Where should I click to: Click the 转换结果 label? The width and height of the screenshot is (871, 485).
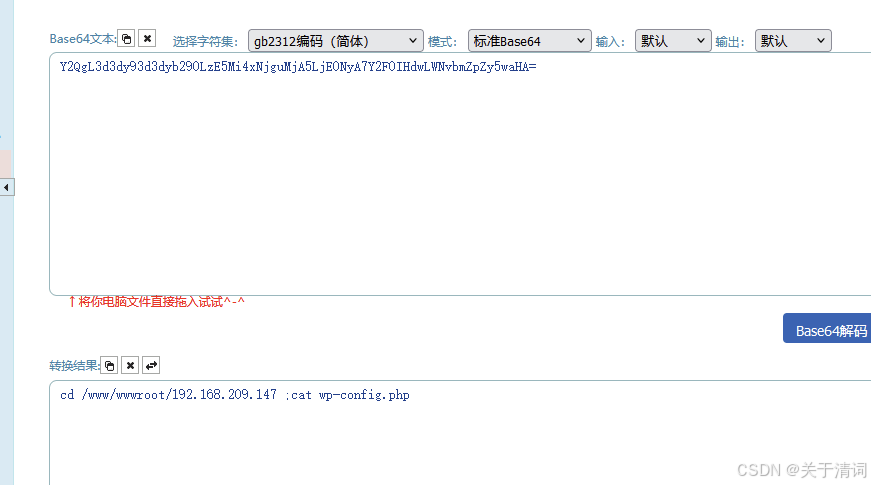pyautogui.click(x=74, y=366)
